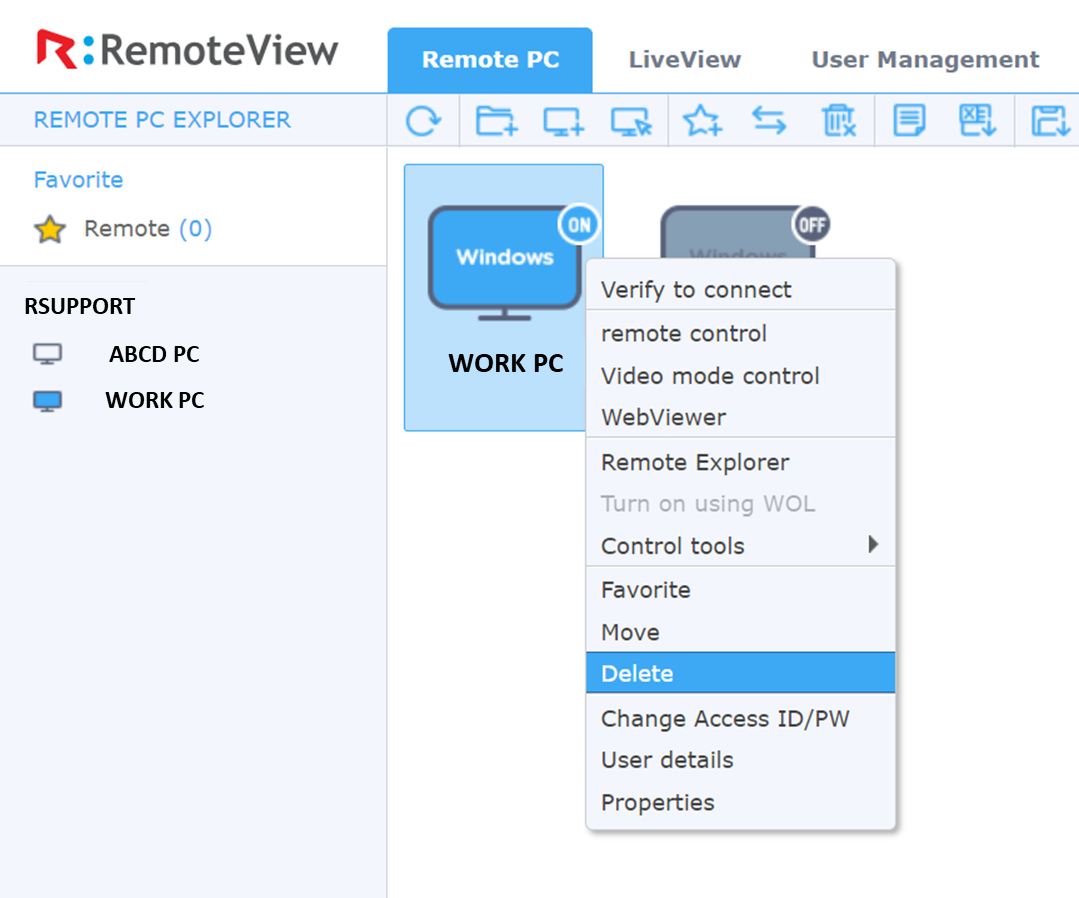Click the RemoteView logo

click(187, 50)
